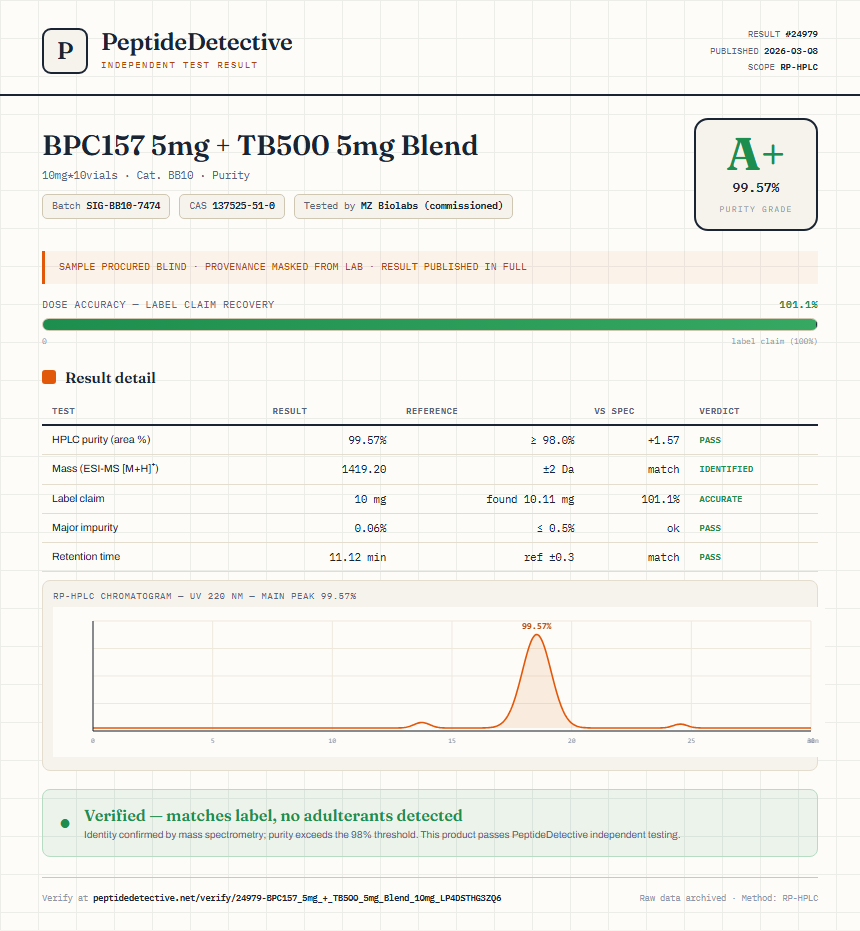Click the ±2 Da reference cell
Image resolution: width=860 pixels, height=931 pixels.
[x=558, y=469]
